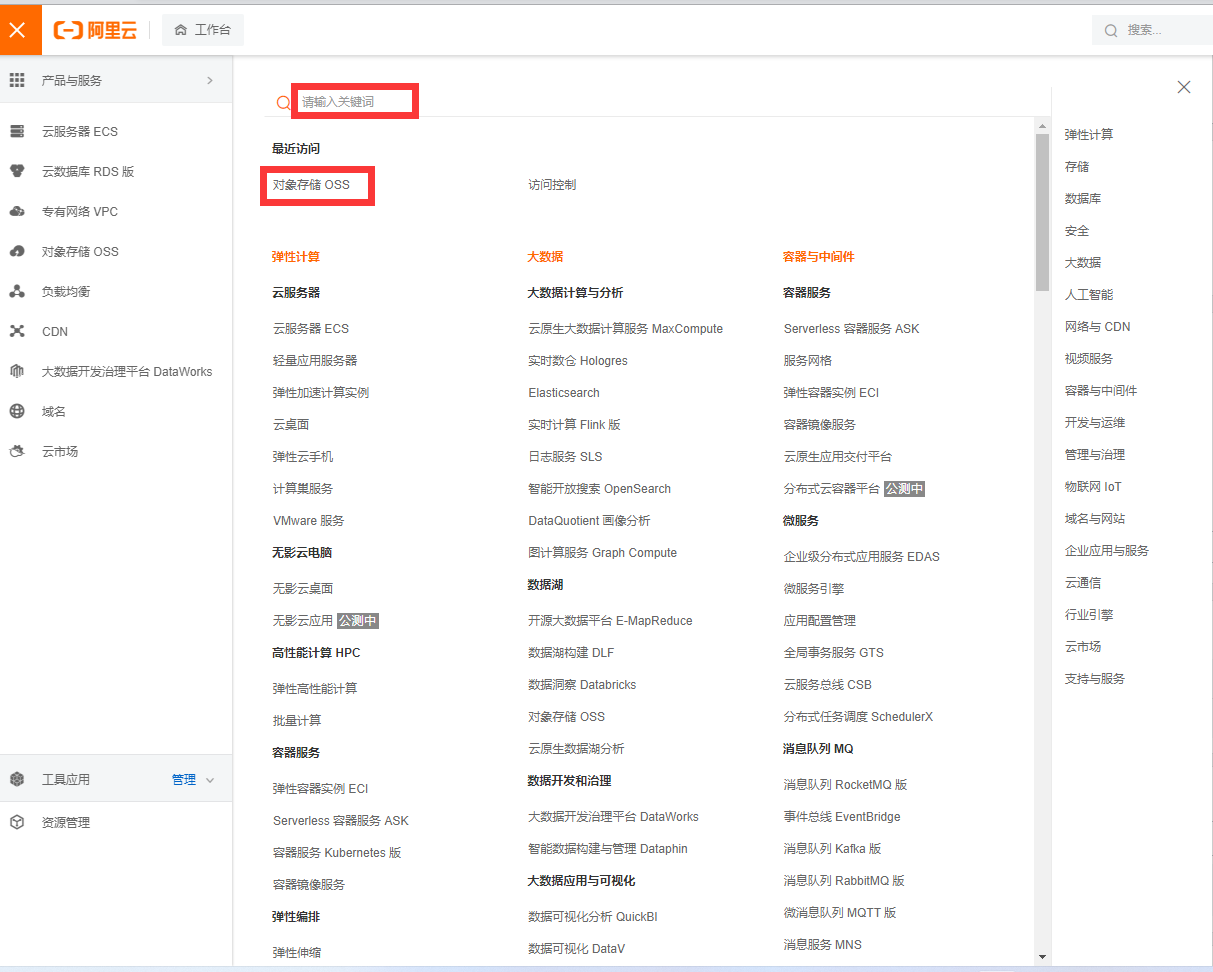The width and height of the screenshot is (1213, 972).
Task: Click the grid icon beside 产品与服务
Action: 17,80
